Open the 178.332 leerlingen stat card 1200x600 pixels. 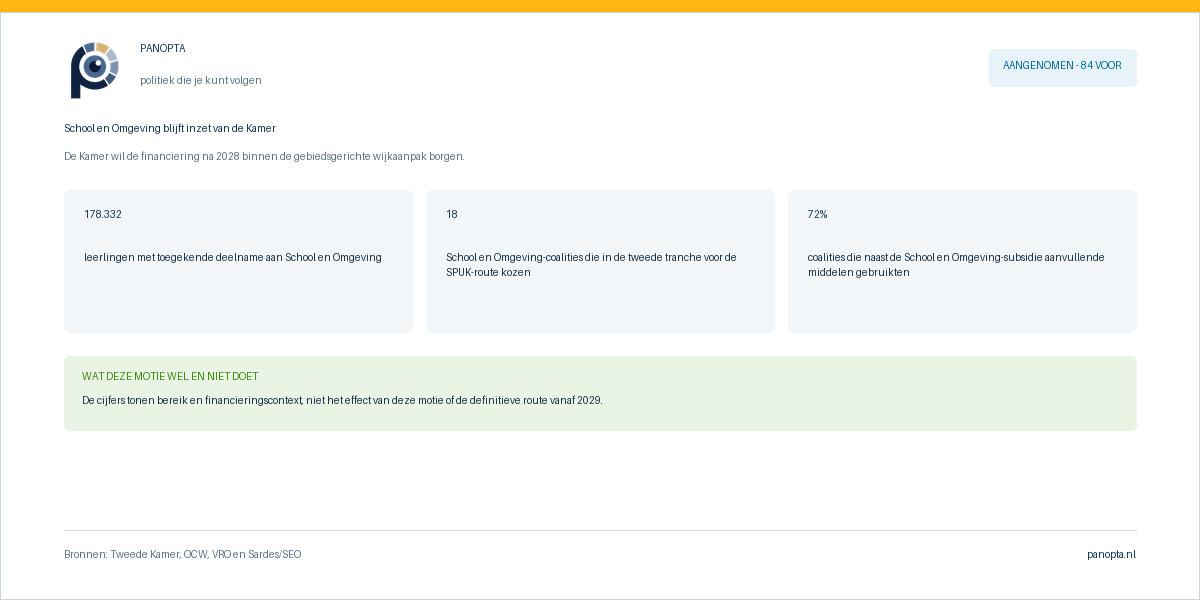238,261
